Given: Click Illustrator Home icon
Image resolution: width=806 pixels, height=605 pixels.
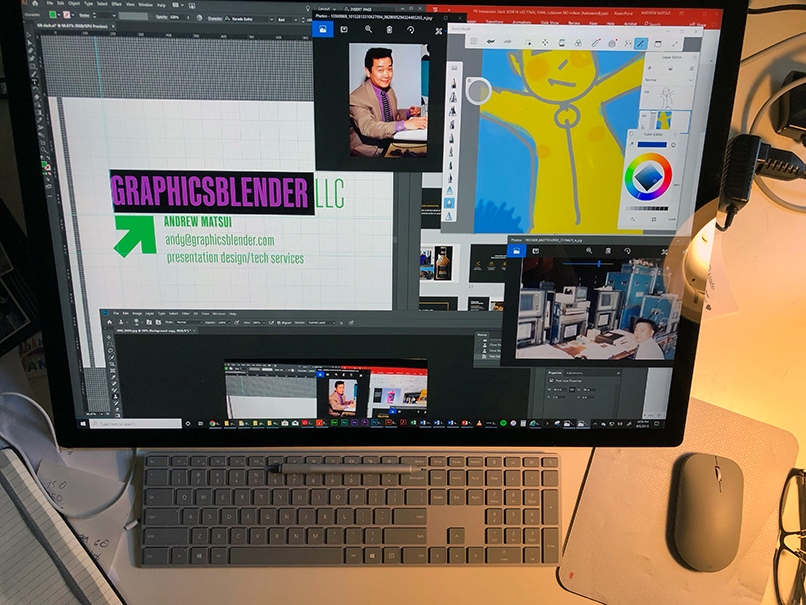Looking at the screenshot, I should click(35, 3).
